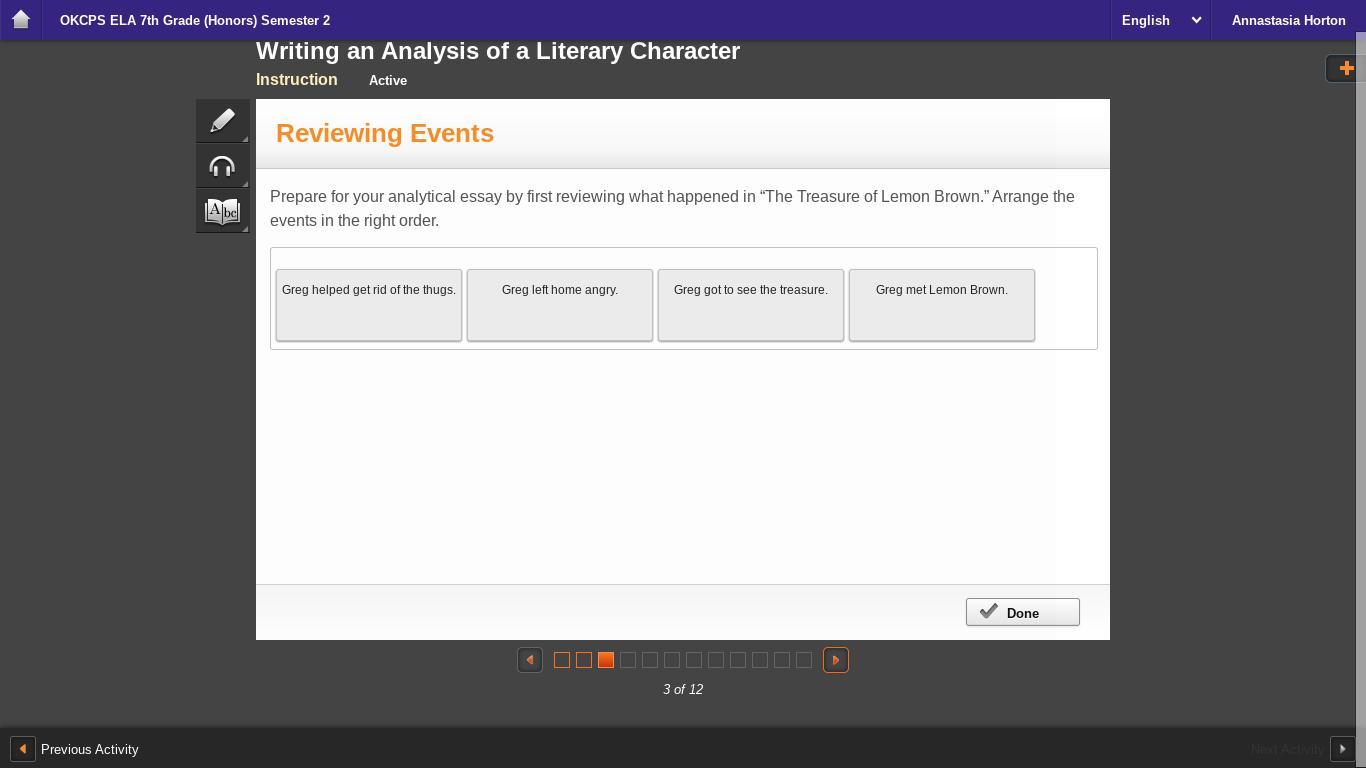Click the home icon in top bar
The image size is (1366, 768).
coord(20,20)
